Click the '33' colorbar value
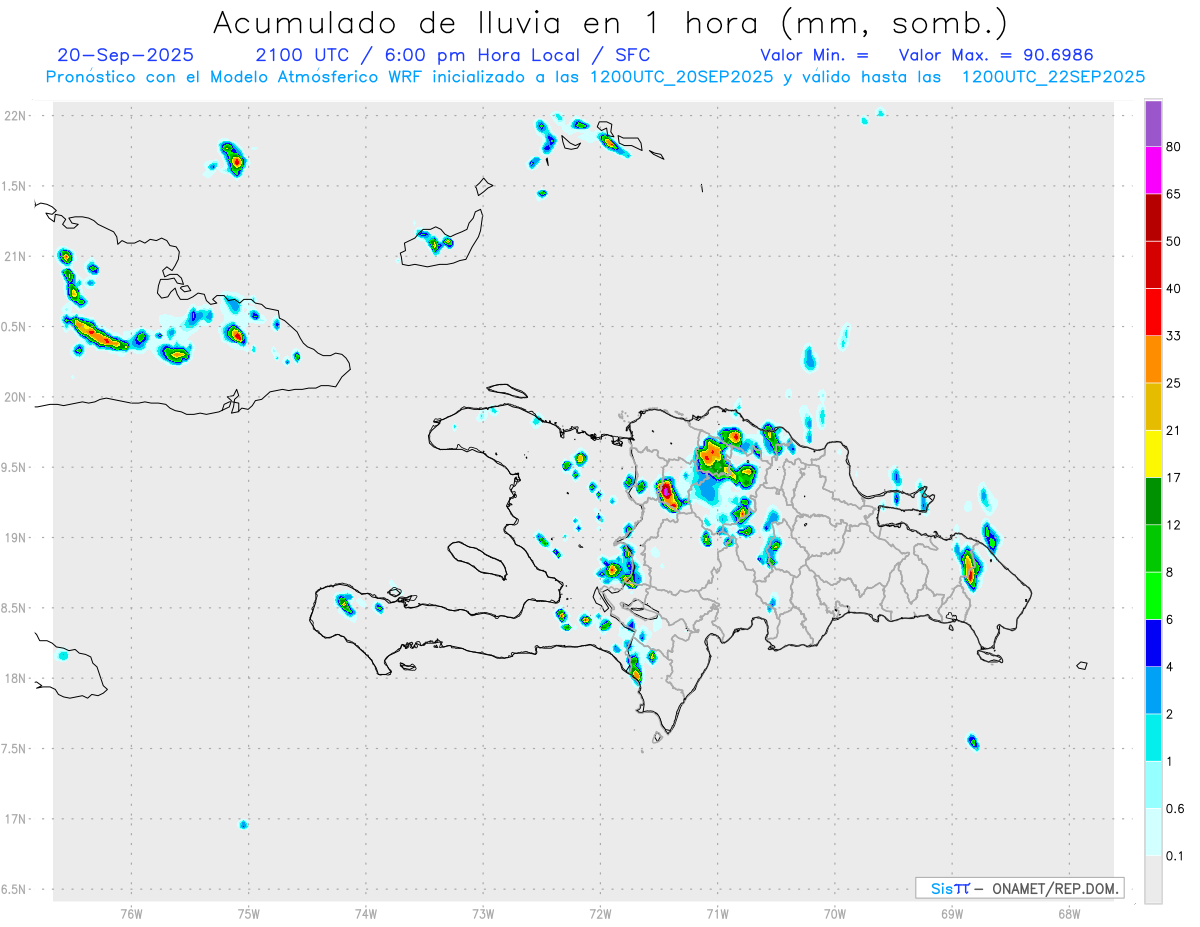Screen dimensions: 1200x927 pos(1174,336)
